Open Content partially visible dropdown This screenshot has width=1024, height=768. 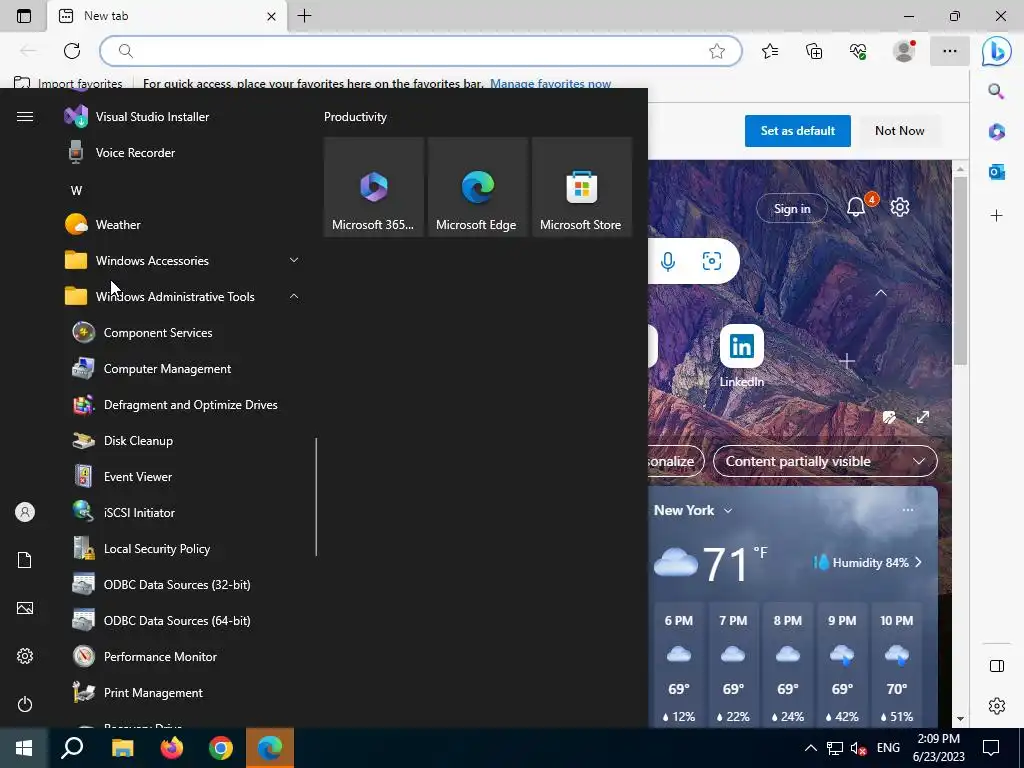point(825,461)
